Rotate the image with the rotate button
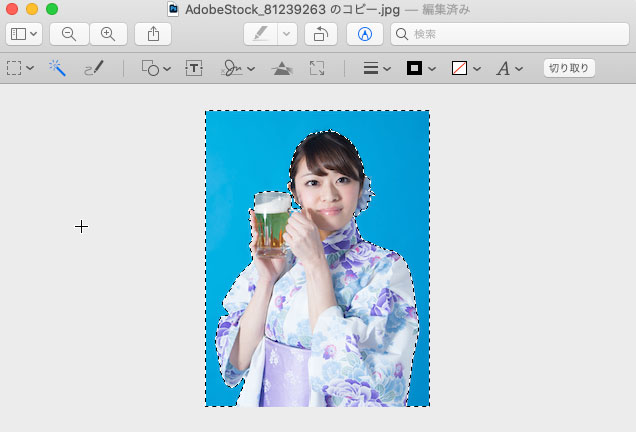Screen dimensions: 636x432 321,34
